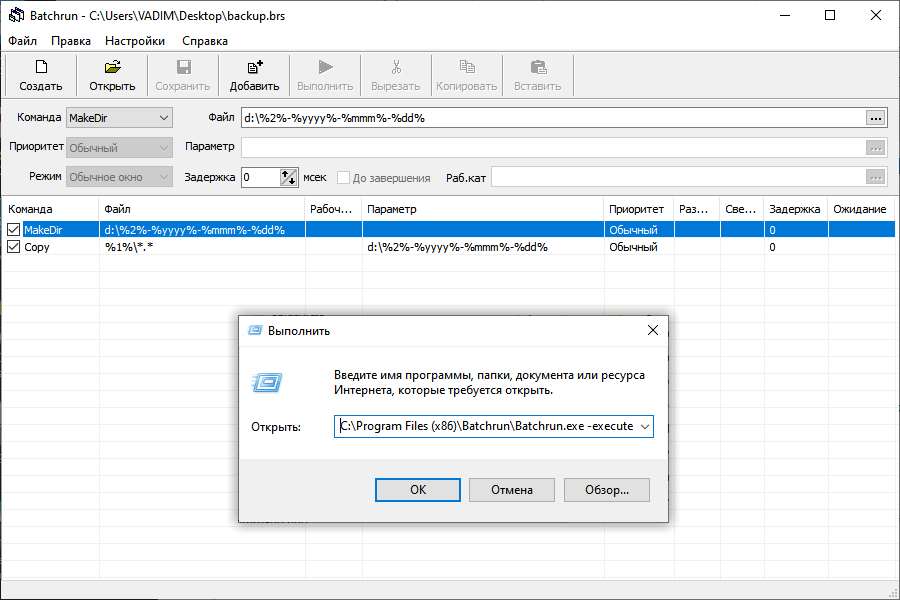Click Обычный in the MakeDir row
This screenshot has width=900, height=600.
coord(634,230)
